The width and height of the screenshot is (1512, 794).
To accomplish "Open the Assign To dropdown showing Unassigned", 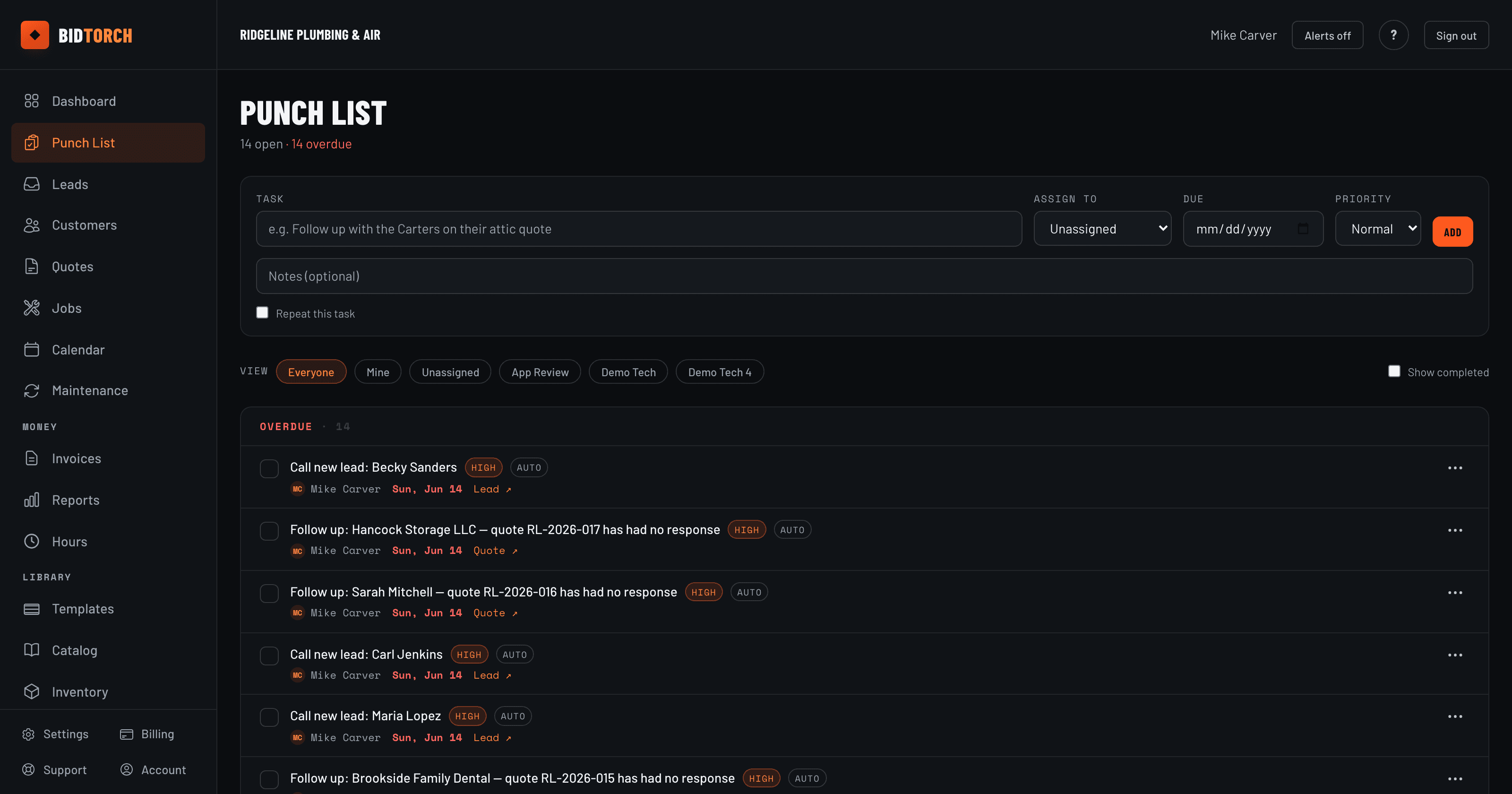I will click(1102, 228).
